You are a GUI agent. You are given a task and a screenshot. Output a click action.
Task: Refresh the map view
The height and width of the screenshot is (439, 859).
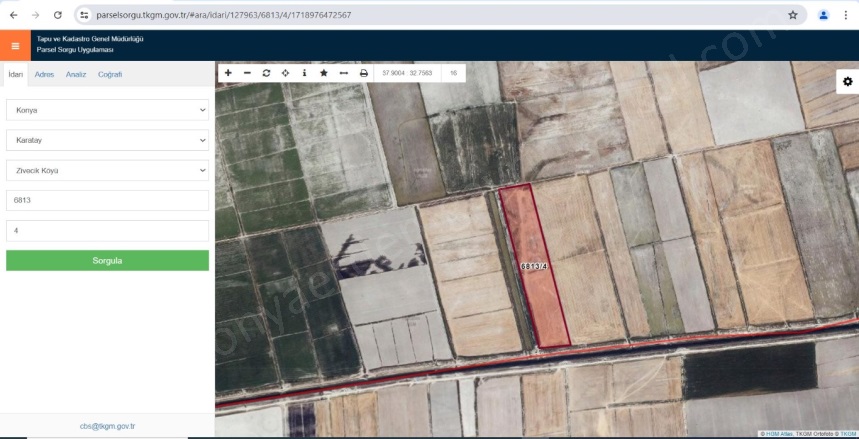[266, 73]
